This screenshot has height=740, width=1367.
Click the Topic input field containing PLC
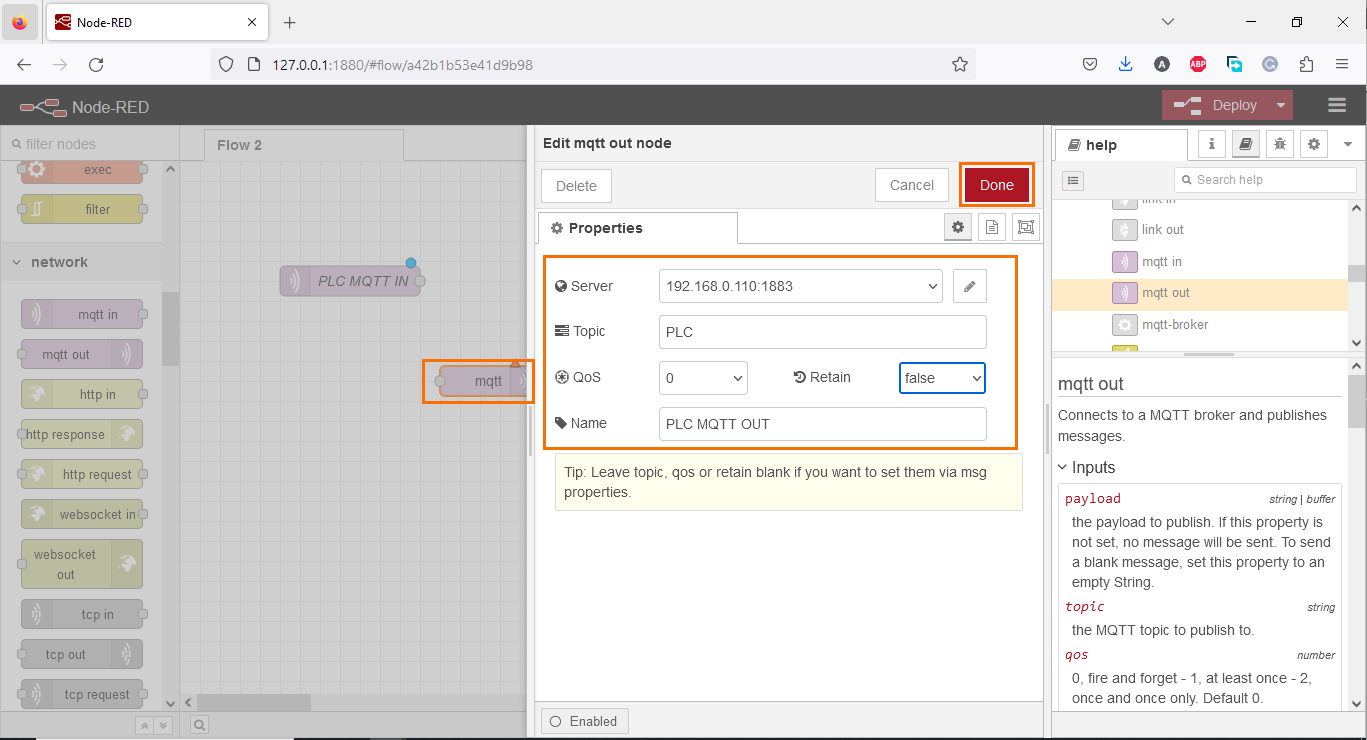(x=822, y=332)
